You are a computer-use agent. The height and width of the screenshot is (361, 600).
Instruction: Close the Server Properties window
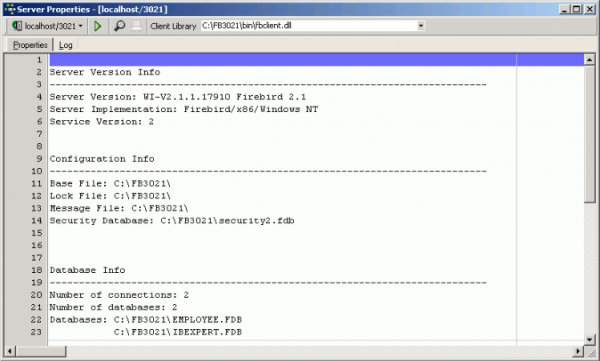coord(590,9)
